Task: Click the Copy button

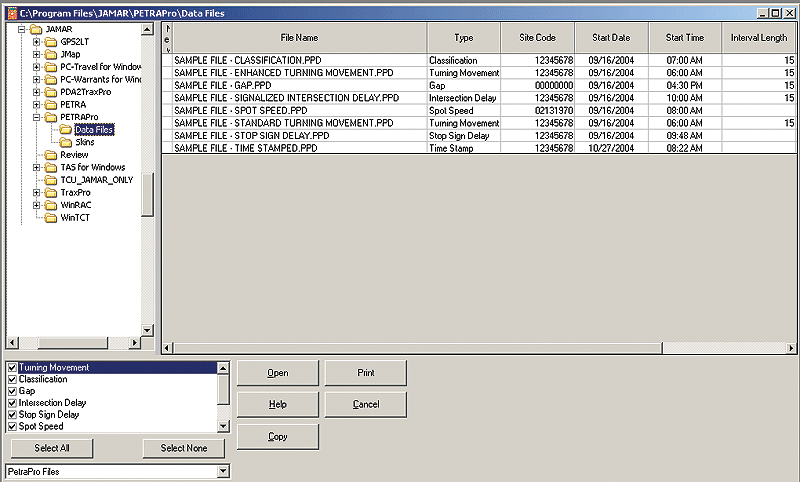Action: click(x=278, y=437)
